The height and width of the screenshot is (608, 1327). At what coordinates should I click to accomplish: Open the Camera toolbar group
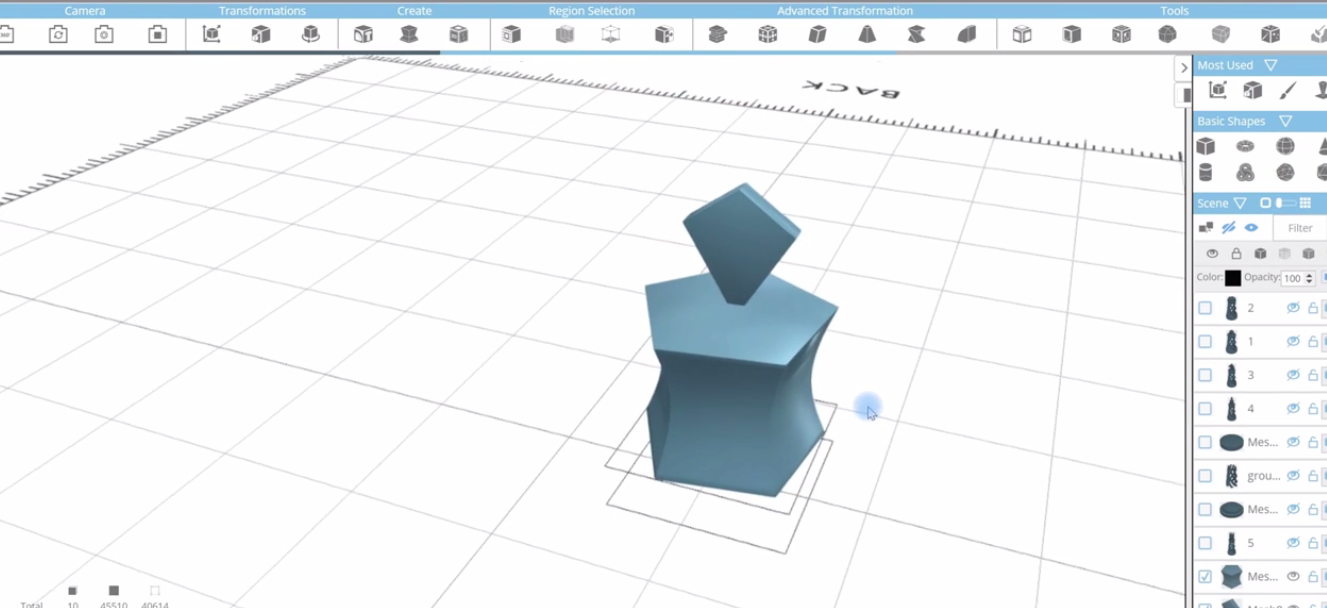[x=85, y=11]
